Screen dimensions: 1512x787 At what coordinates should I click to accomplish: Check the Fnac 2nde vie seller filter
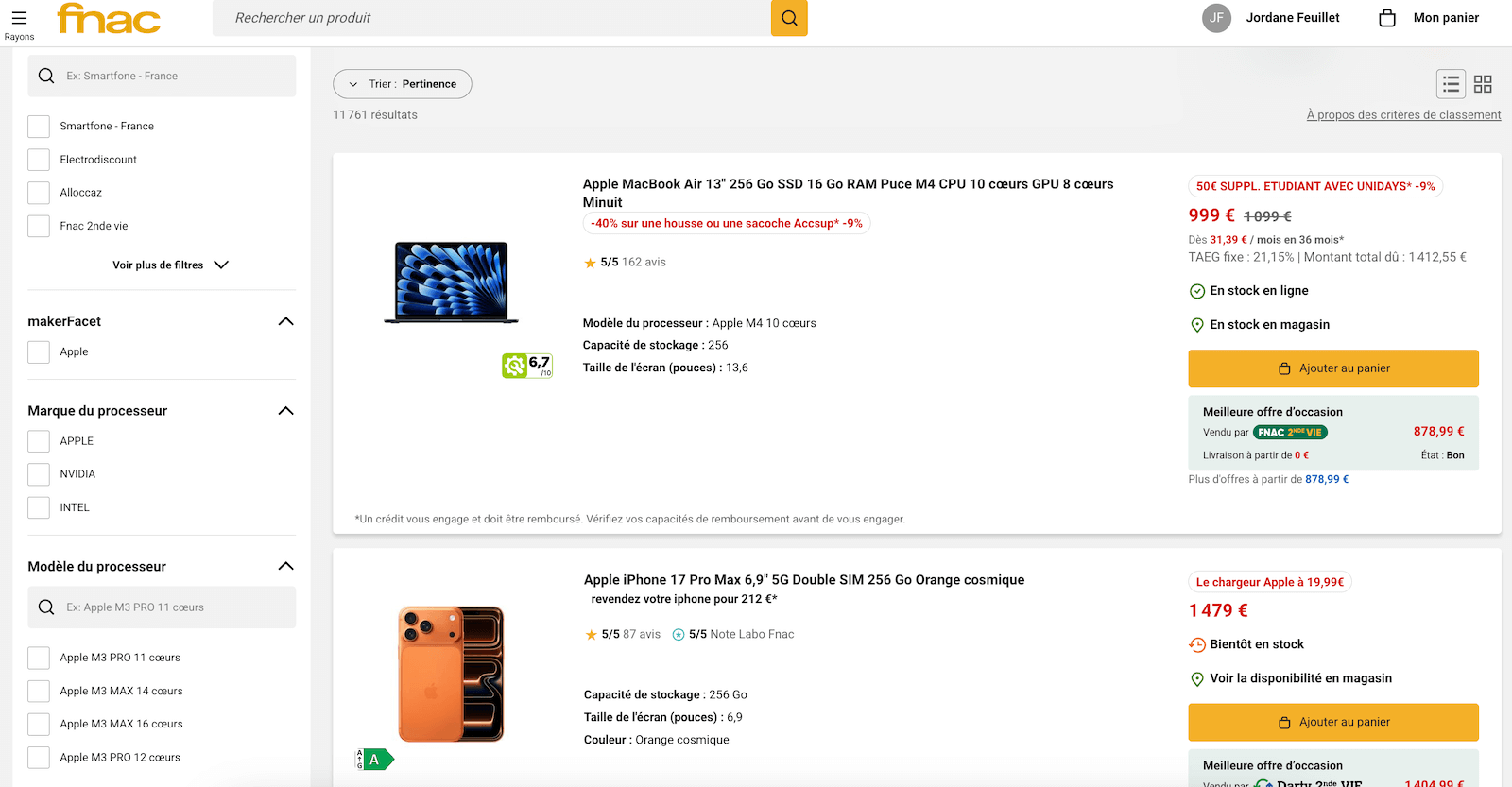coord(38,225)
